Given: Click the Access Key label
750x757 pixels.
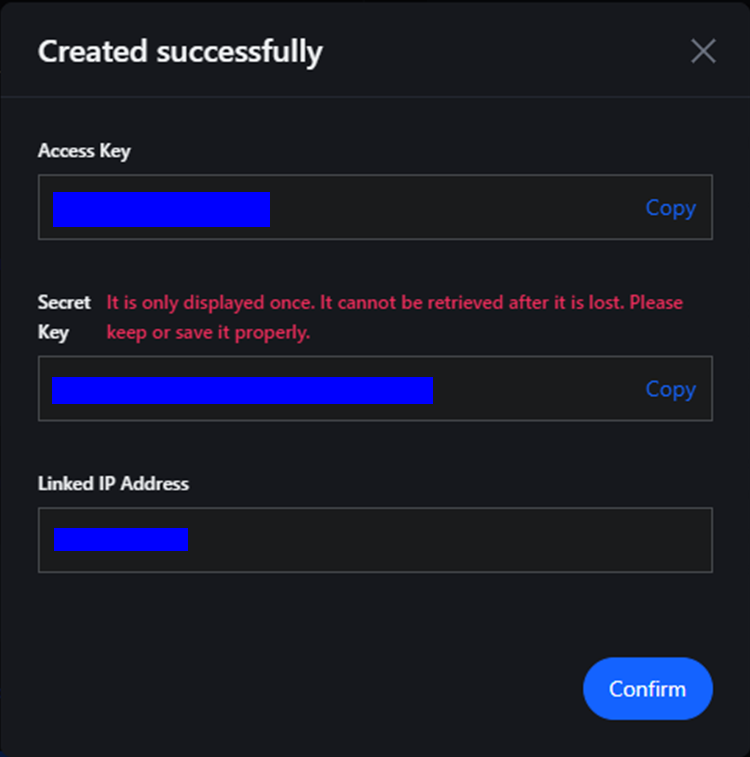Looking at the screenshot, I should (x=84, y=151).
